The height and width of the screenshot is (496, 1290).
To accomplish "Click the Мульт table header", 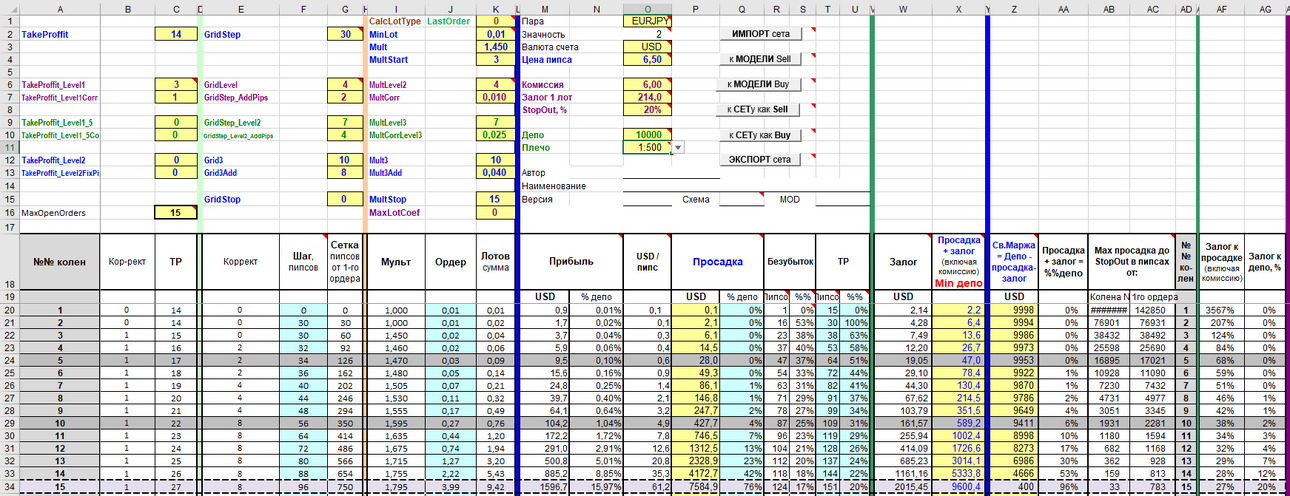I will (x=396, y=262).
